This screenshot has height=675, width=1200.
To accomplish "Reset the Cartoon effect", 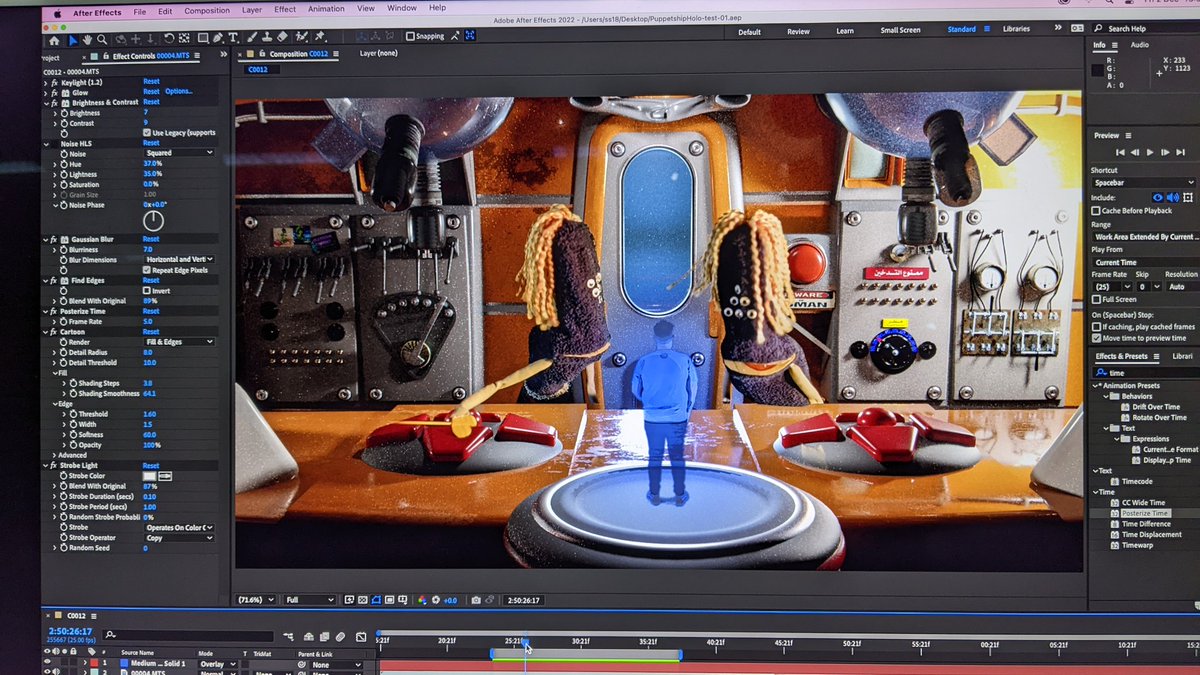I will point(151,332).
